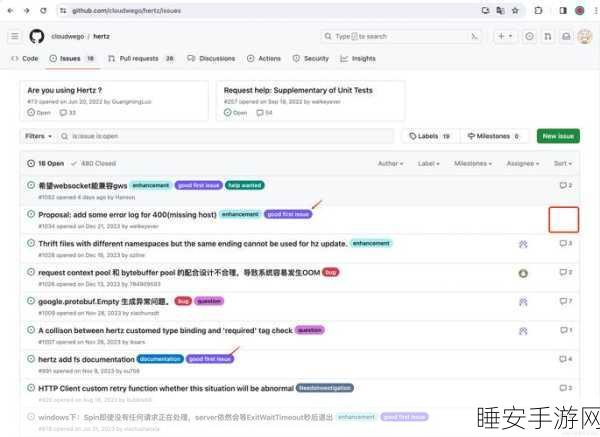Screen dimensions: 600x437
Task: Go back with the browser back arrow
Action: click(10, 11)
